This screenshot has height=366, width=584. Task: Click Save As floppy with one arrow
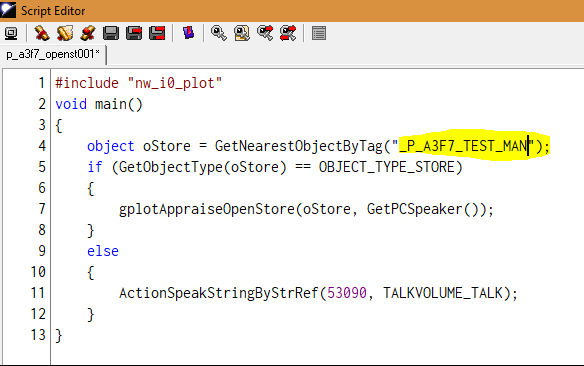(134, 34)
